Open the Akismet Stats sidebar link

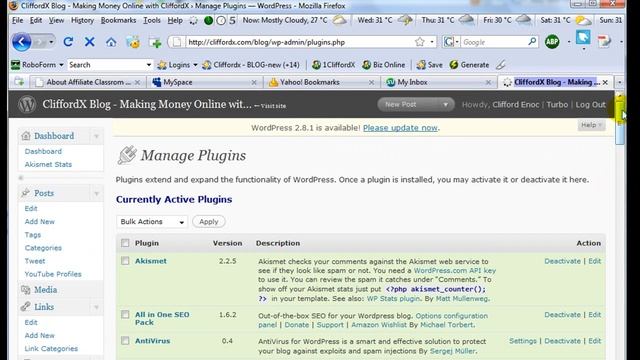click(48, 164)
